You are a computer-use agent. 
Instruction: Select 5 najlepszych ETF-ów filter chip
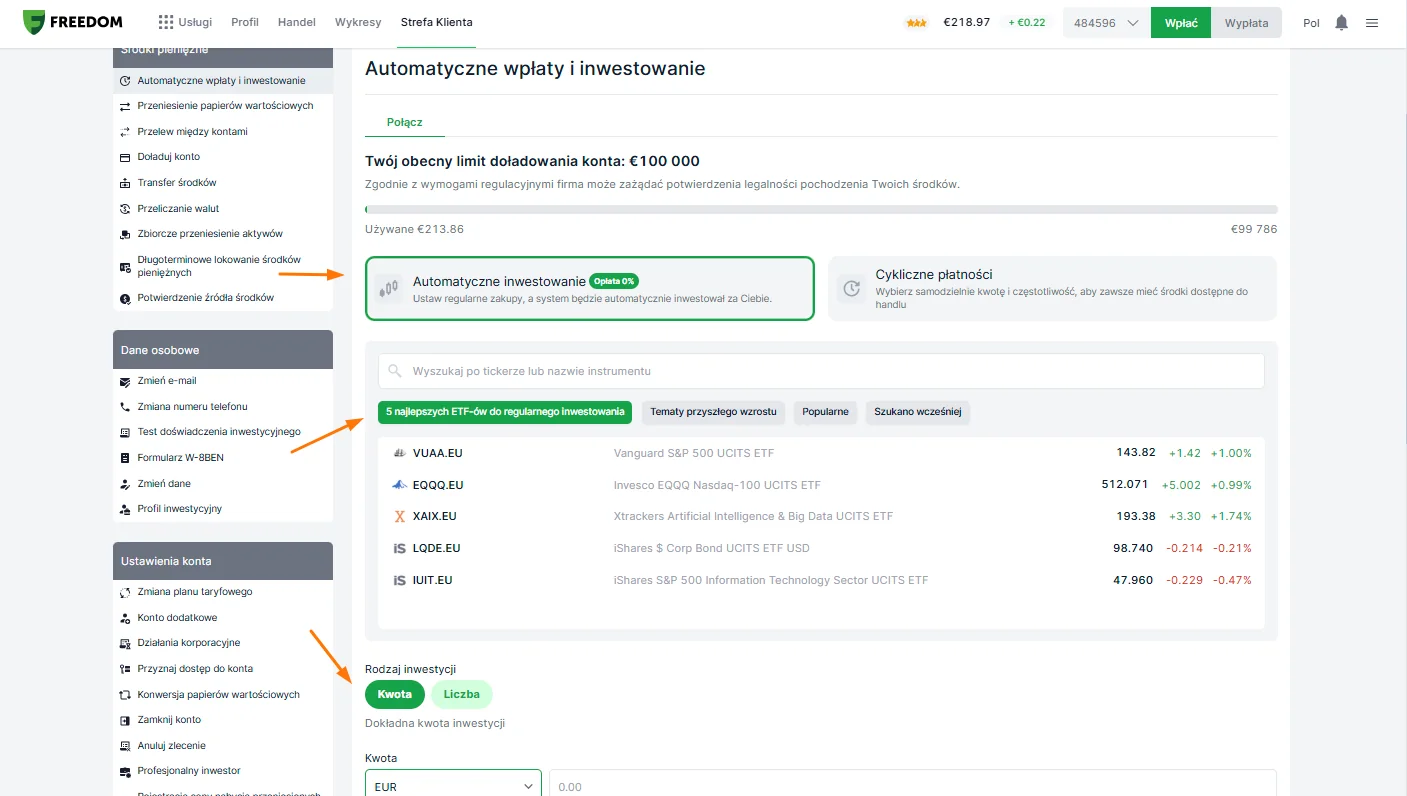[x=505, y=412]
